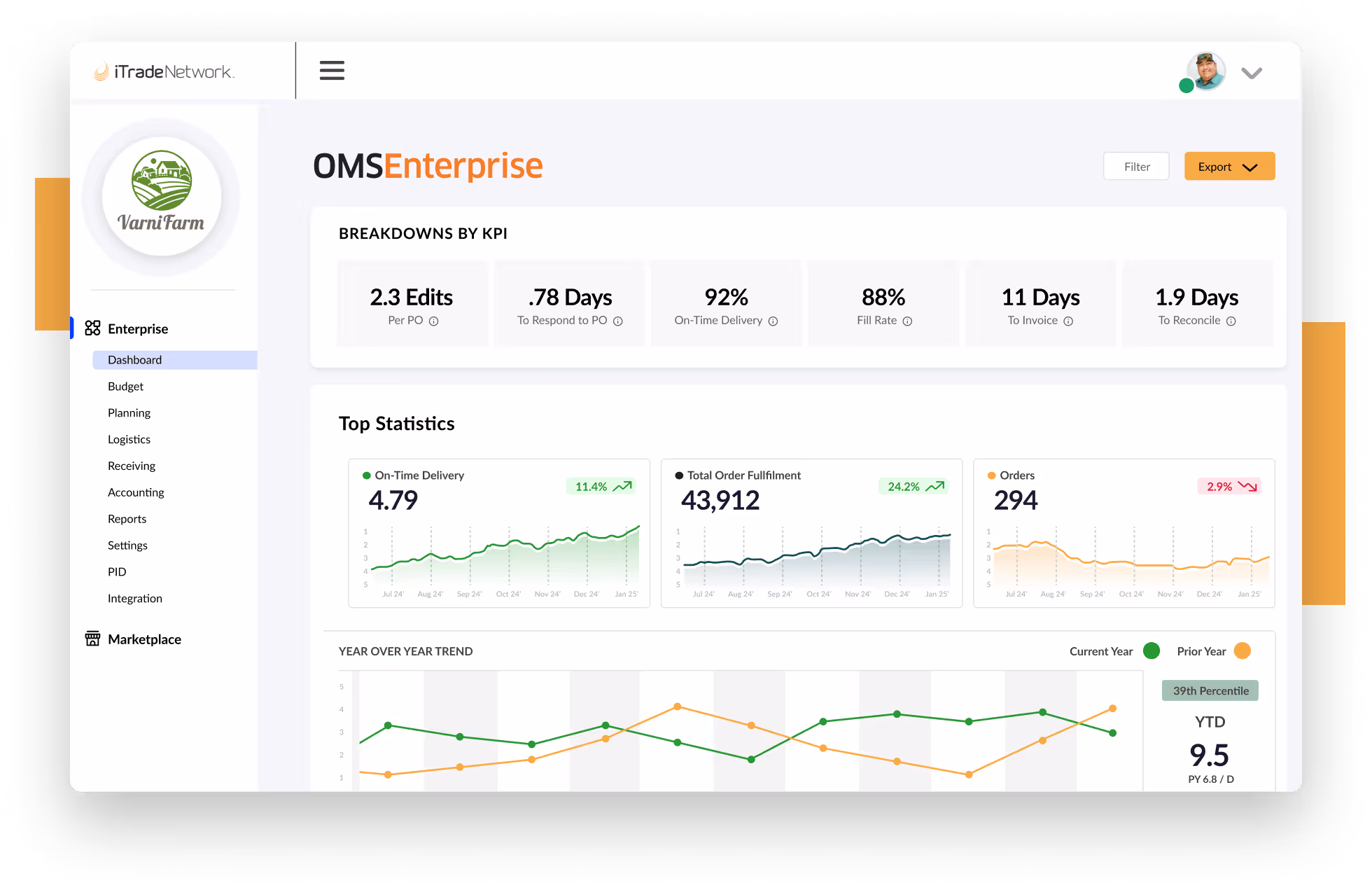Click the Year Over Year Trend heading

(x=406, y=651)
